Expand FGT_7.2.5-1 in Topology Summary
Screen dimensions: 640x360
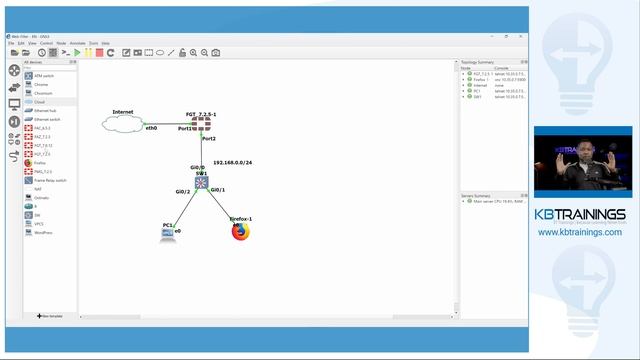463,74
